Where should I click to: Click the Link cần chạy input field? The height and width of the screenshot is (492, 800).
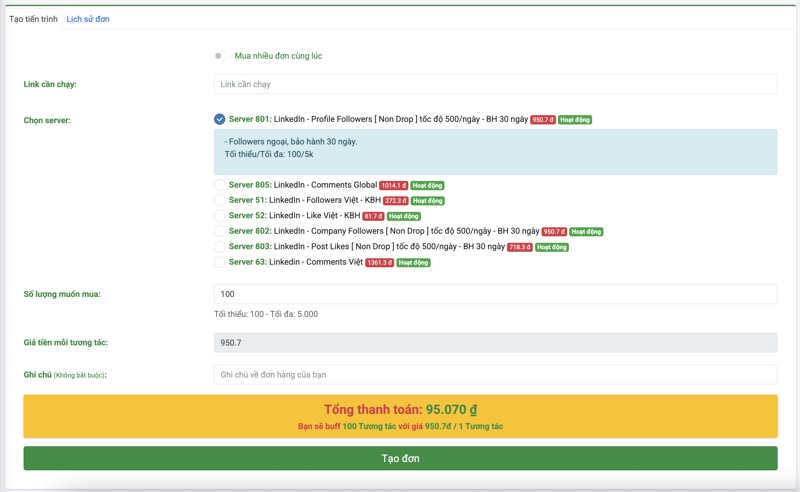(495, 84)
